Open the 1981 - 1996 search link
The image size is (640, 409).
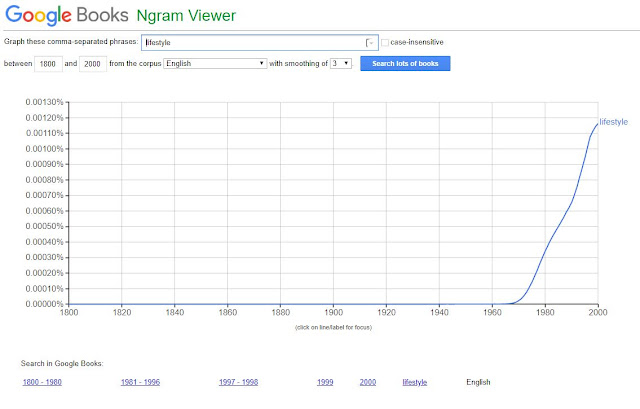click(x=140, y=382)
